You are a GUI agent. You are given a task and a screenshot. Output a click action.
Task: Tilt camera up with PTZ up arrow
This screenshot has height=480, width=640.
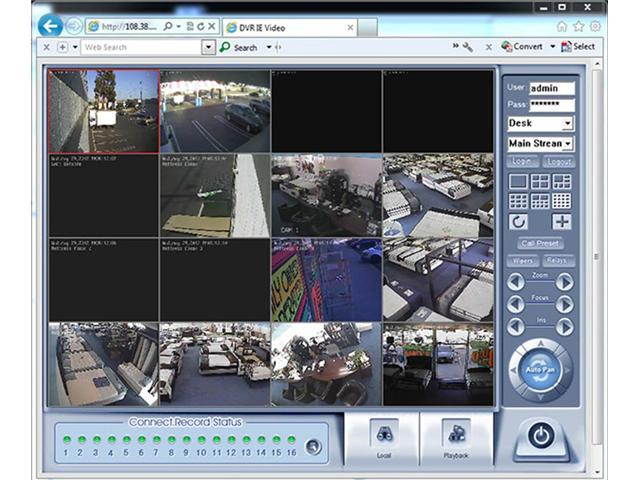pyautogui.click(x=540, y=344)
